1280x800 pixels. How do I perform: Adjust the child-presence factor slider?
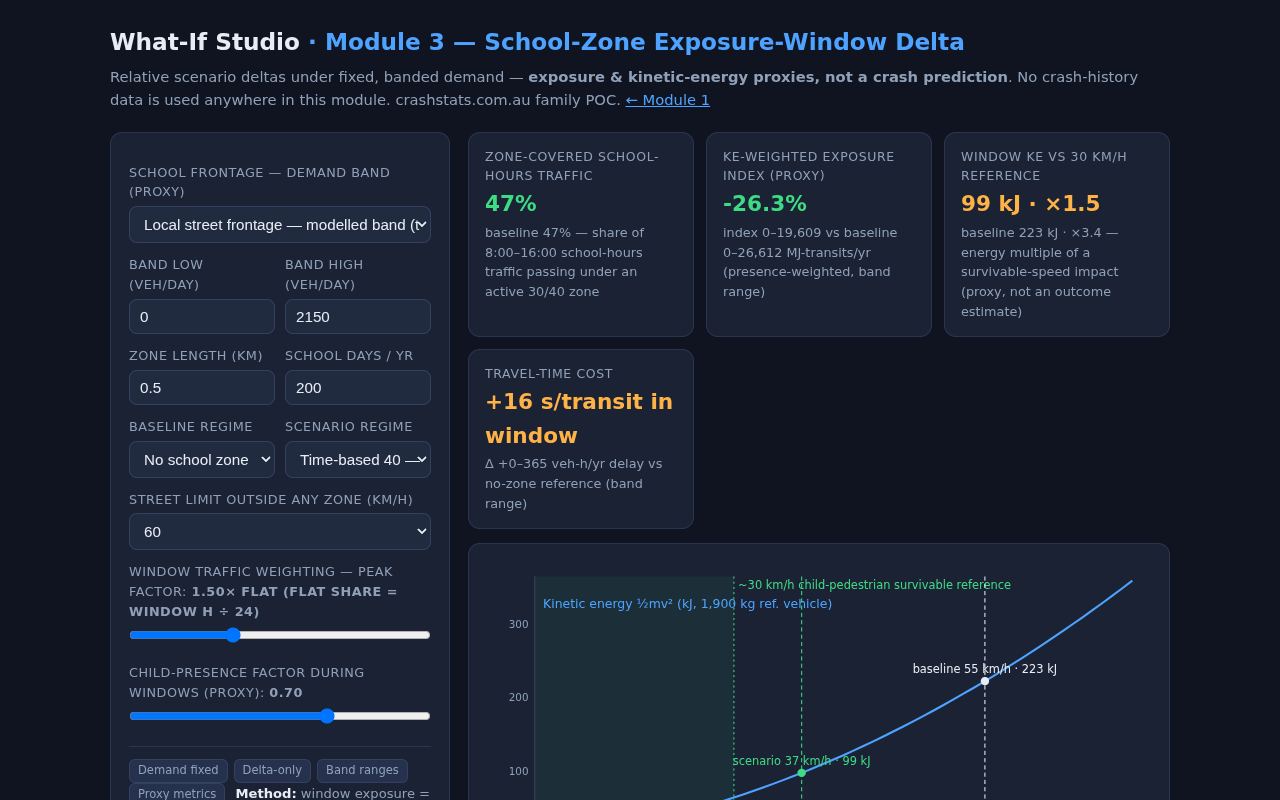280,716
